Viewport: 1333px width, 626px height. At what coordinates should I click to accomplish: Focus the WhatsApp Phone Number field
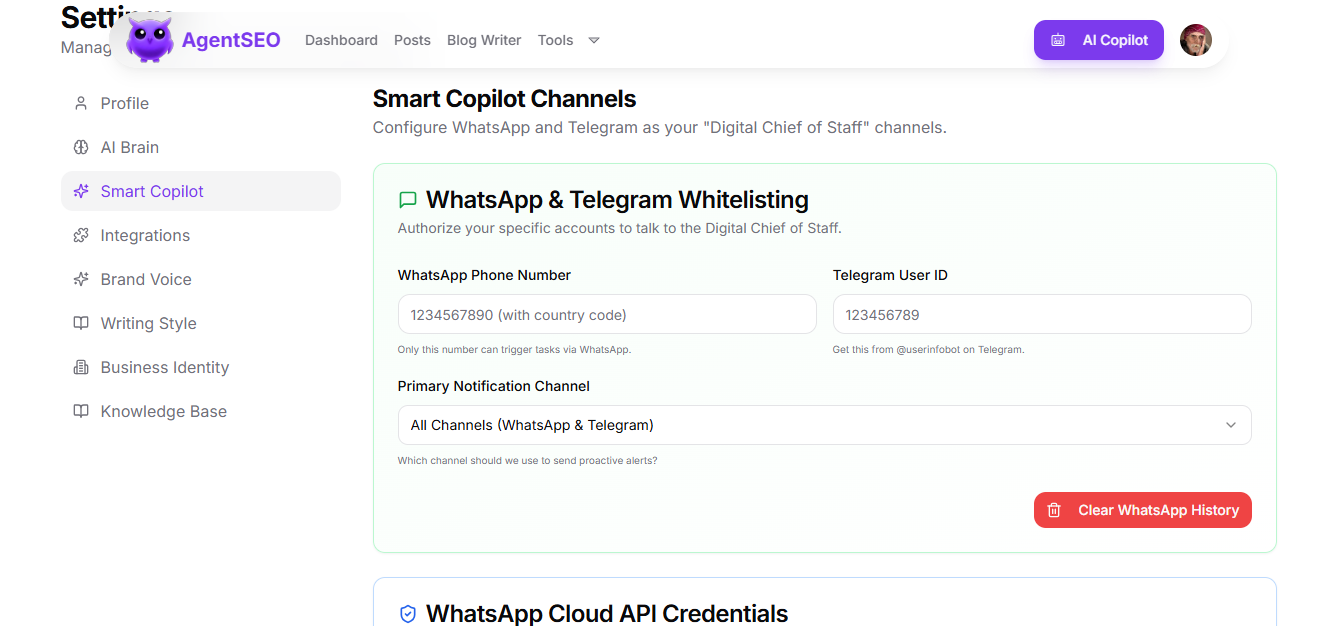click(x=607, y=314)
